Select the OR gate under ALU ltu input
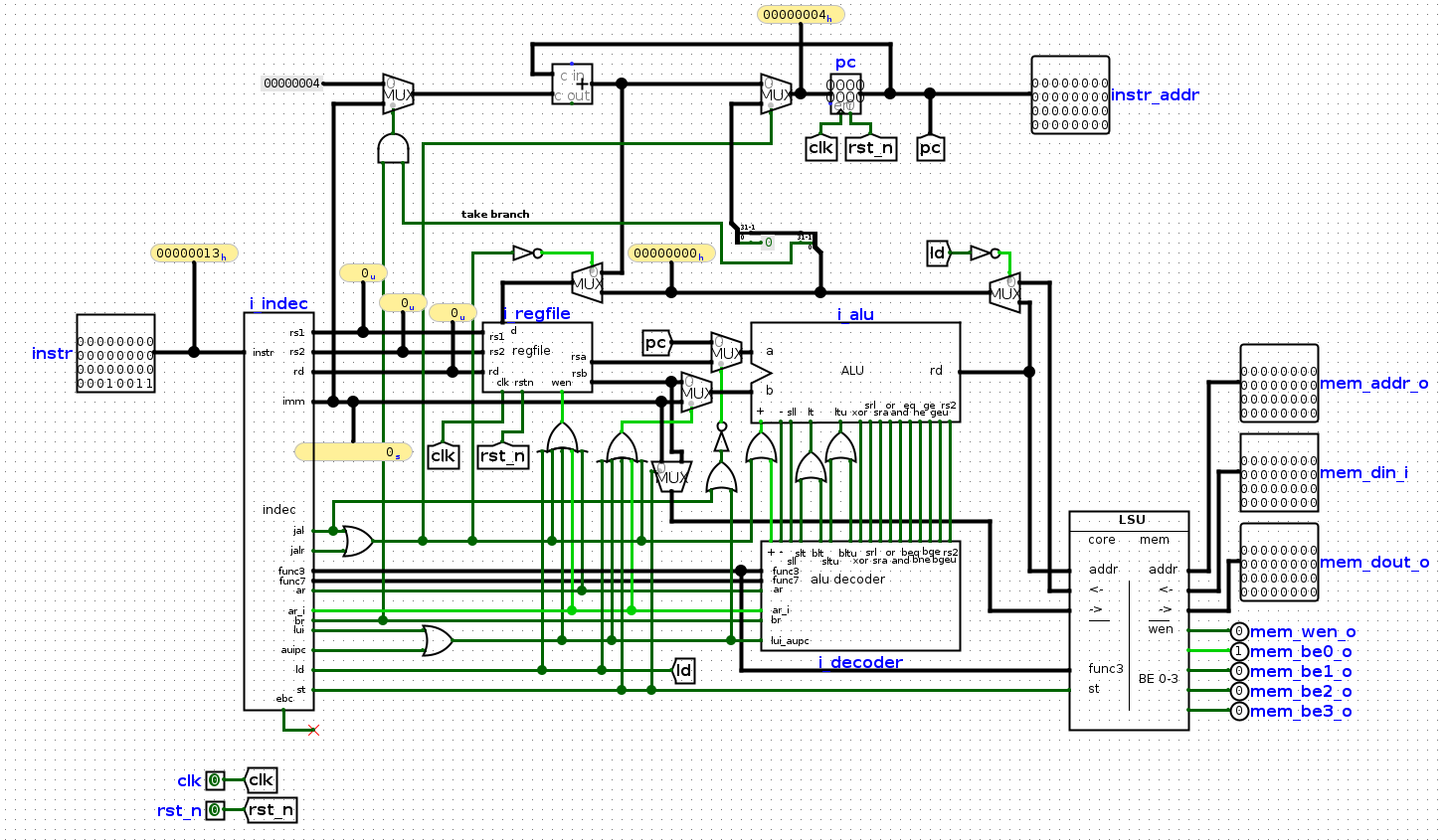This screenshot has width=1447, height=840. (840, 447)
